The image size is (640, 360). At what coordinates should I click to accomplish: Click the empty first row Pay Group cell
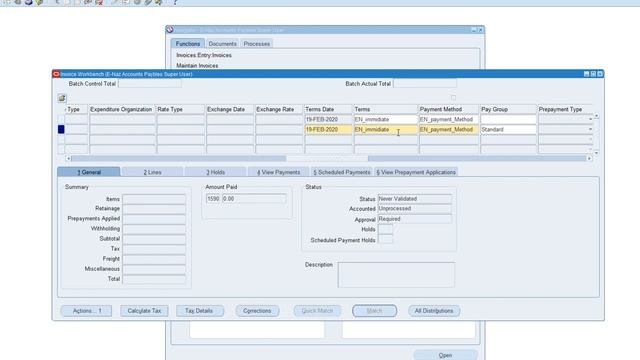pyautogui.click(x=508, y=119)
